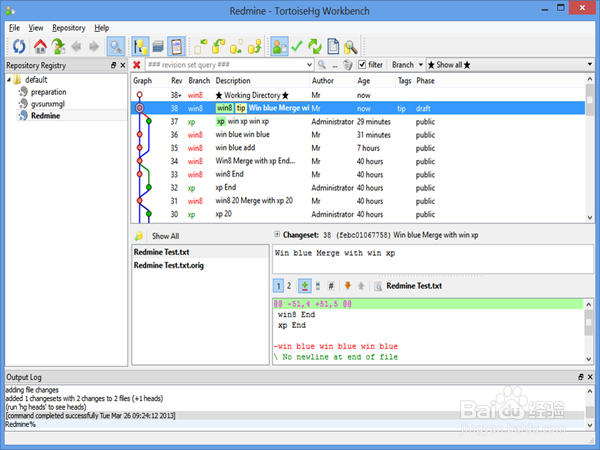Select revision 32 'xp End' row
The height and width of the screenshot is (450, 600).
pyautogui.click(x=358, y=188)
